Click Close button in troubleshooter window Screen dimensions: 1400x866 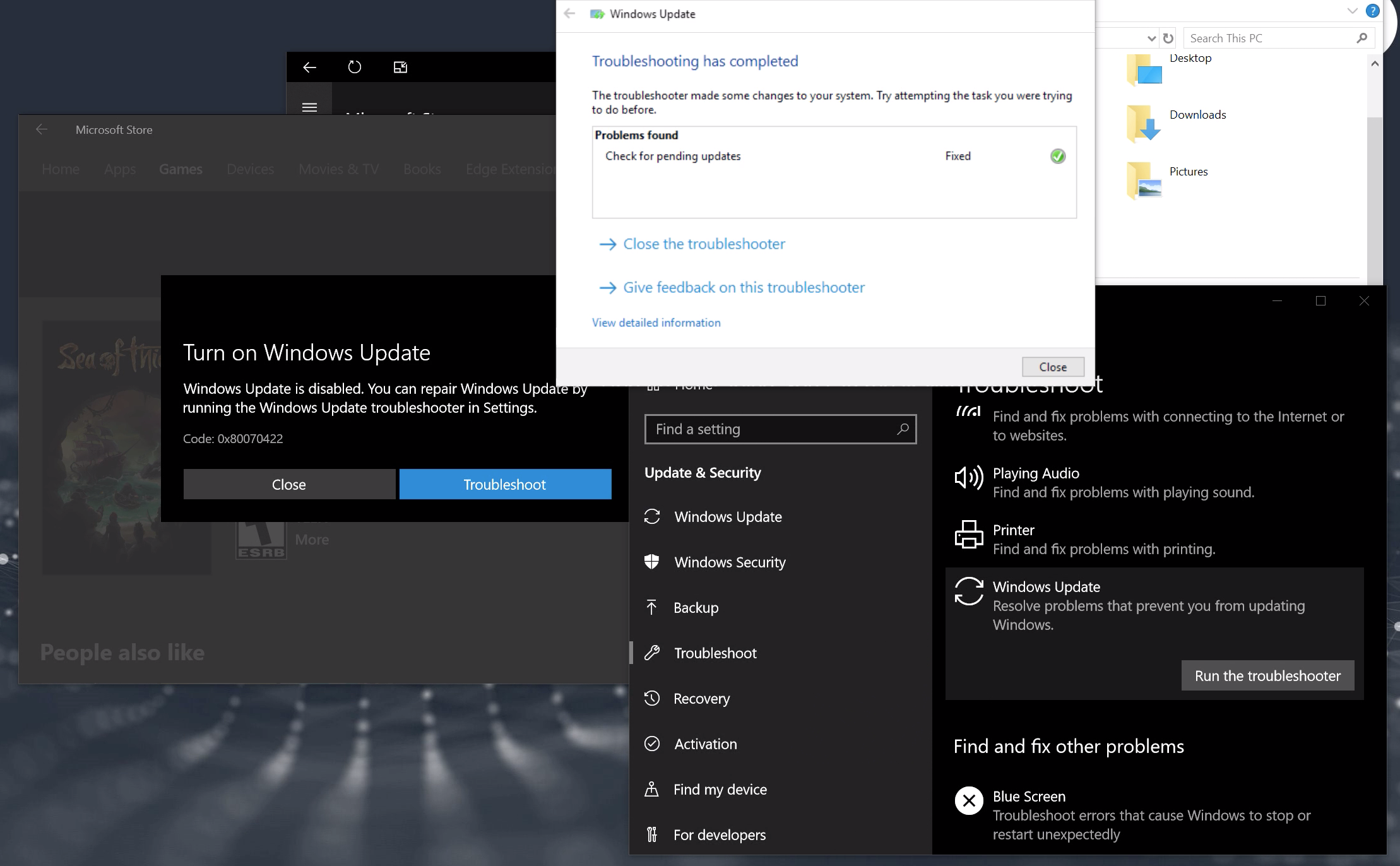[x=1053, y=367]
